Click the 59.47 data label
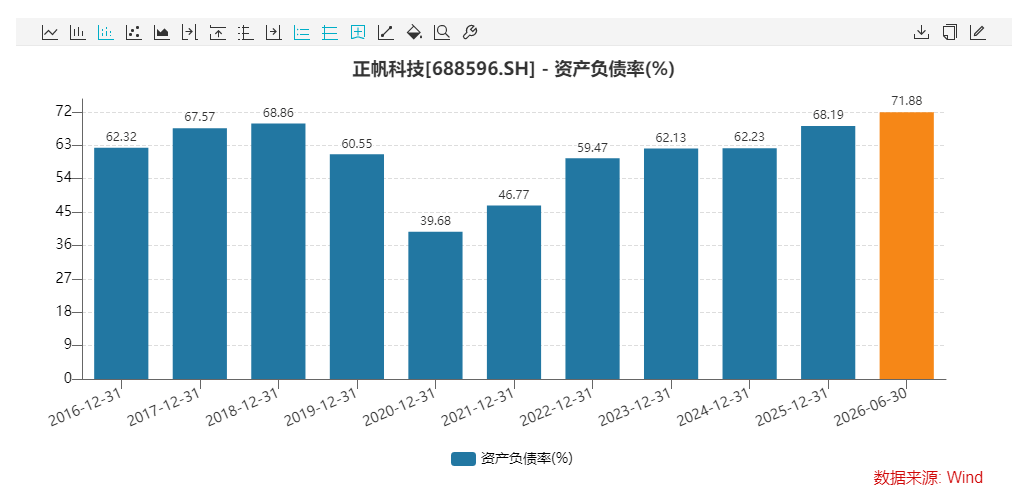This screenshot has height=498, width=1025. [x=592, y=148]
